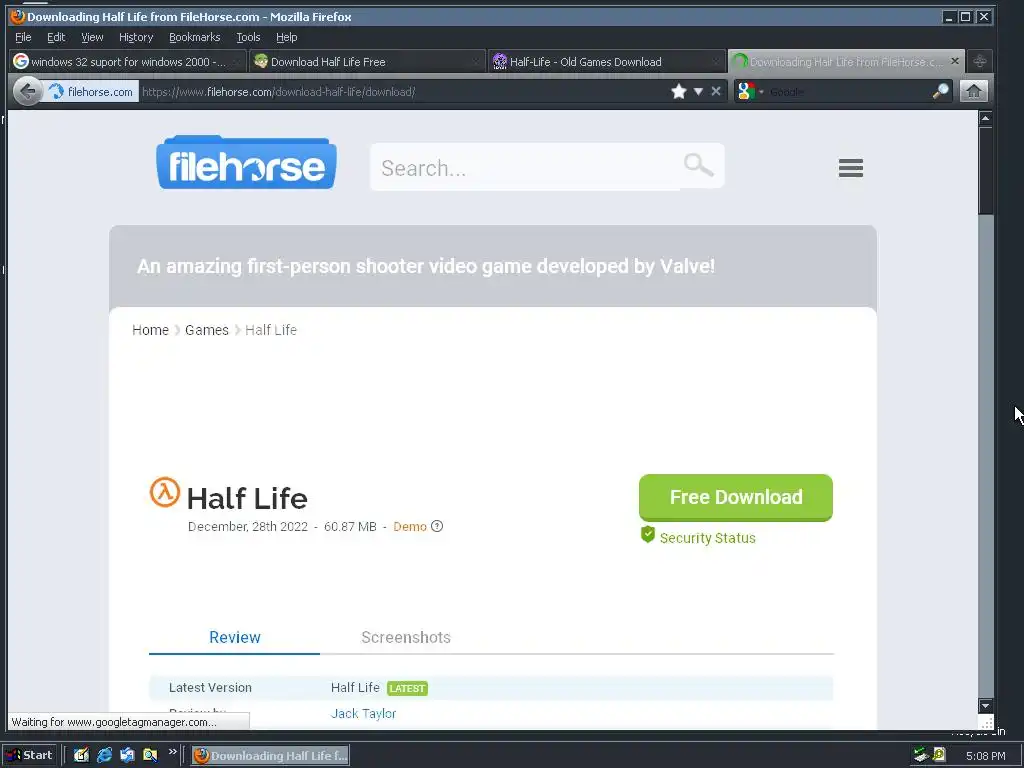The width and height of the screenshot is (1024, 768).
Task: Click the FileHorse logo
Action: click(x=246, y=163)
